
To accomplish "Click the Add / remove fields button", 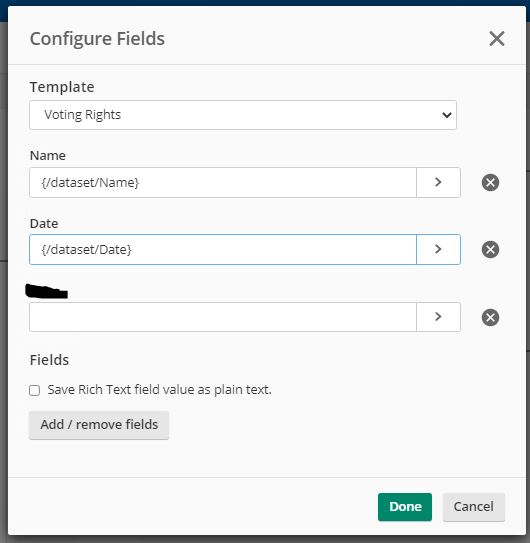I will click(99, 425).
